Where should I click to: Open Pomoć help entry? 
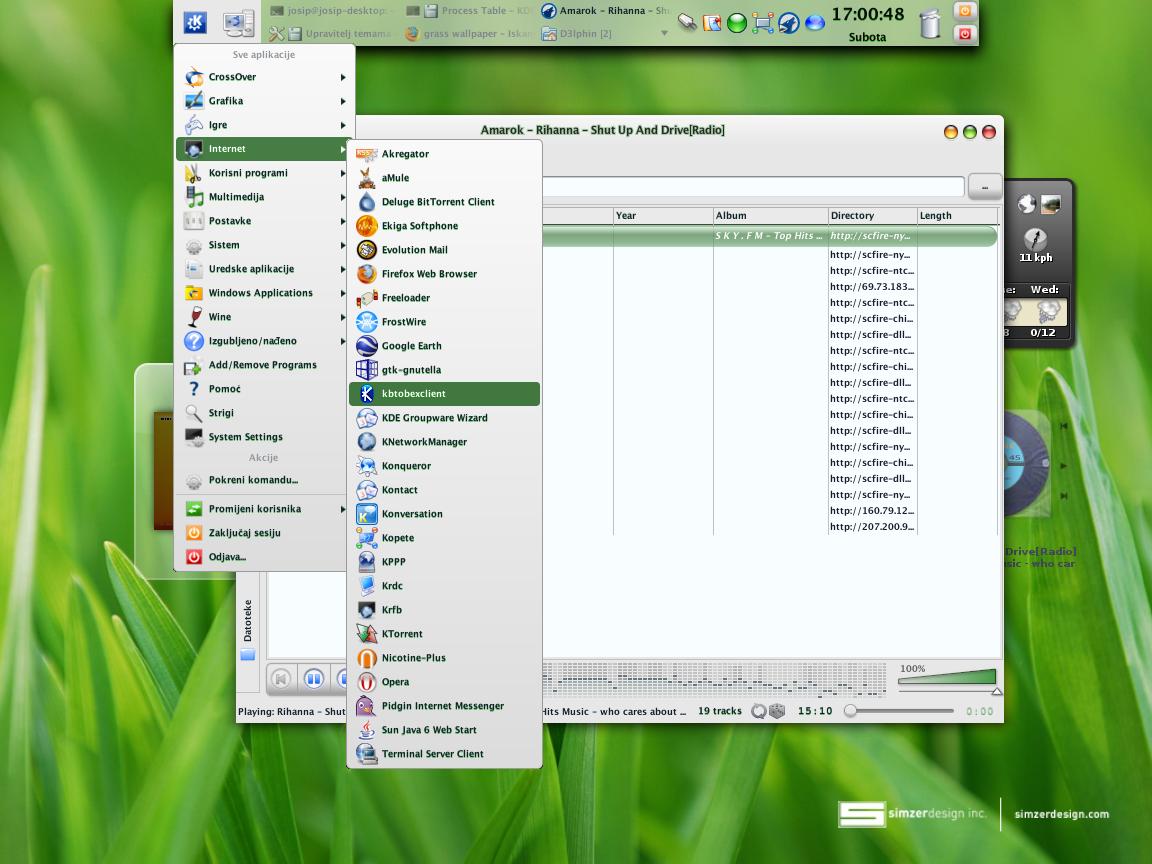[263, 389]
